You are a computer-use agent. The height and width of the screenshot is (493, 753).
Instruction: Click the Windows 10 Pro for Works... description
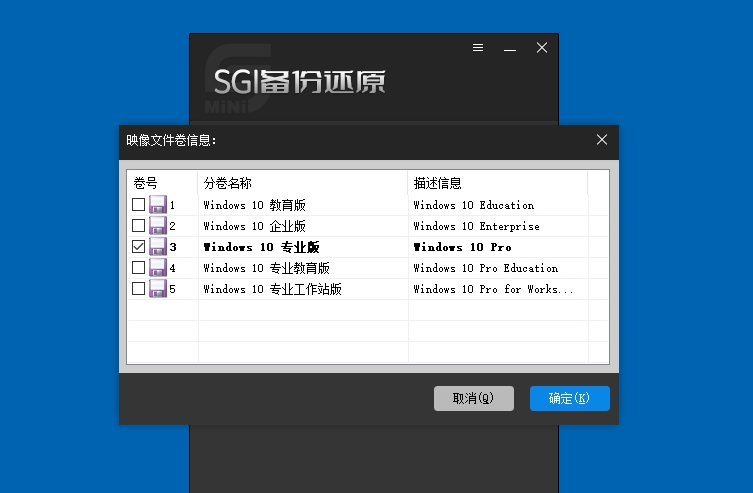[x=494, y=289]
